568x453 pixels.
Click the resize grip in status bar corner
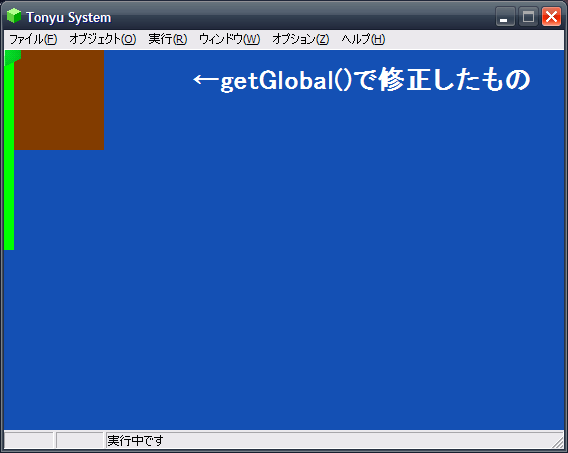tap(558, 442)
